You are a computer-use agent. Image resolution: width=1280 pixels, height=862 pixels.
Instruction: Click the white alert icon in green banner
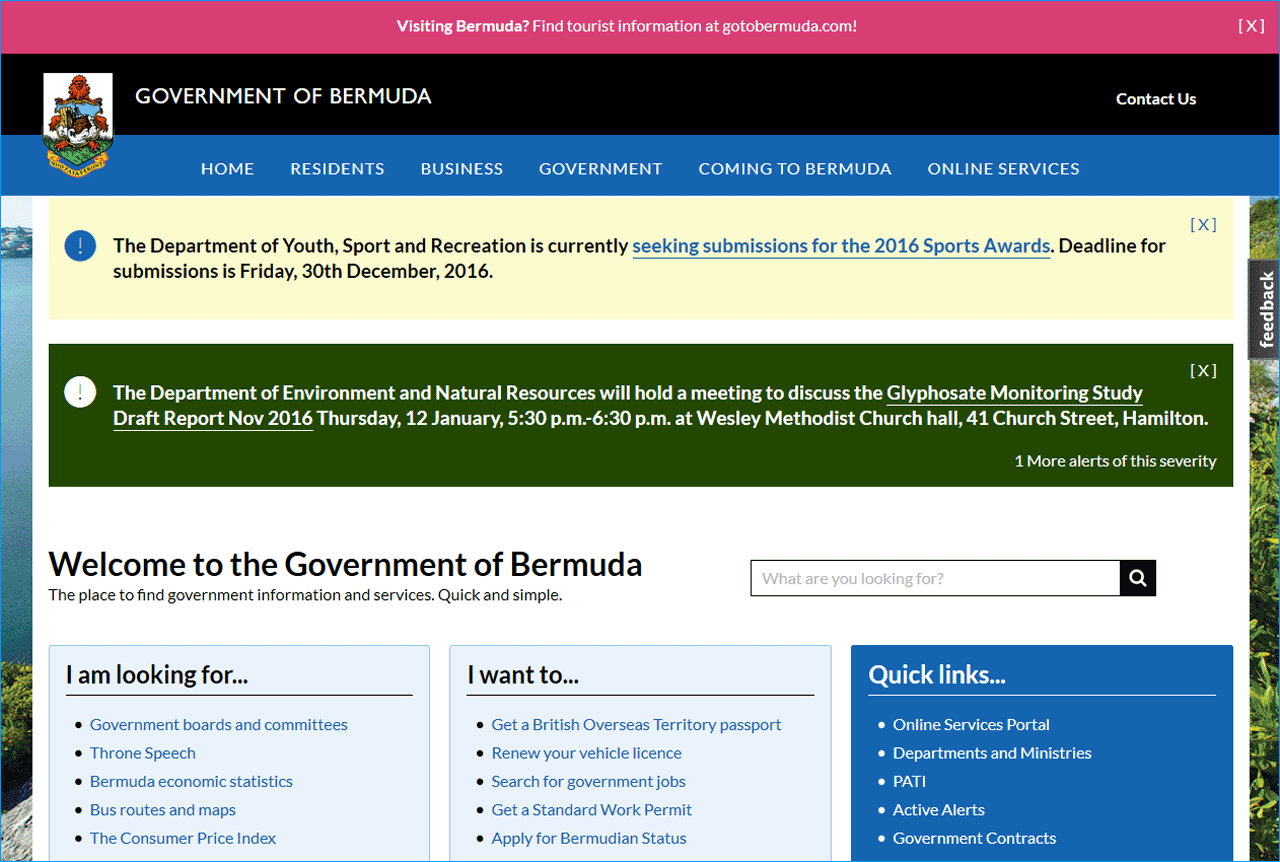pos(80,392)
